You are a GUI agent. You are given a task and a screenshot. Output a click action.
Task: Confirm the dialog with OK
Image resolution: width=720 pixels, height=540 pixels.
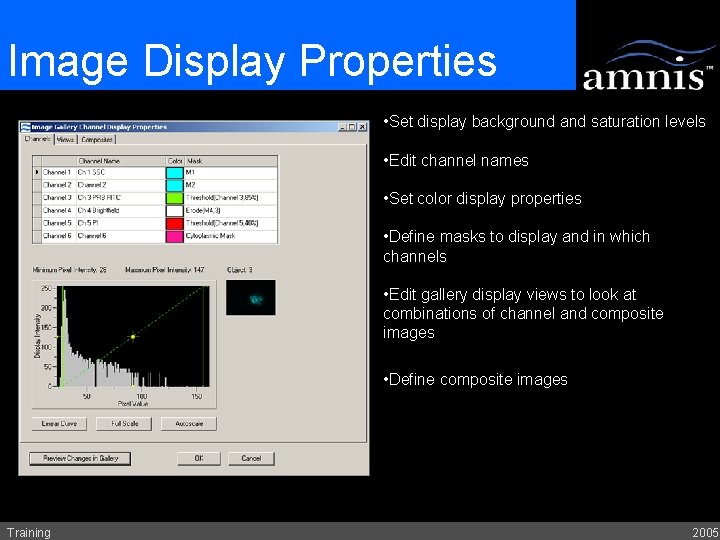tap(199, 458)
